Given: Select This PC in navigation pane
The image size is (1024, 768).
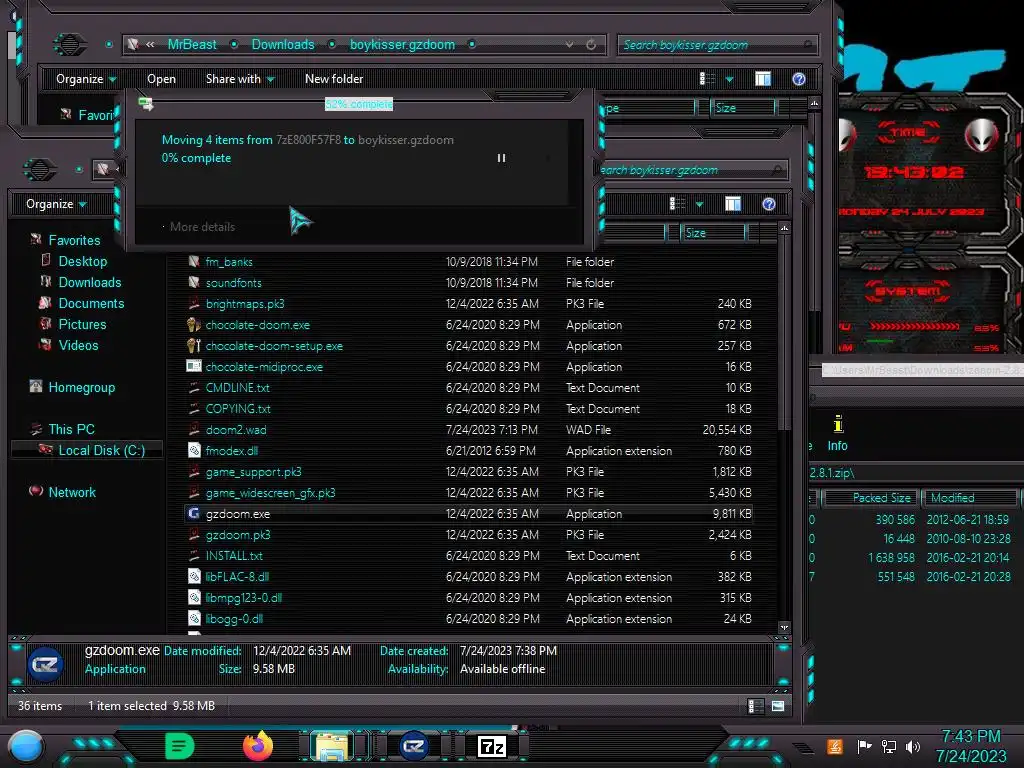Looking at the screenshot, I should point(71,429).
